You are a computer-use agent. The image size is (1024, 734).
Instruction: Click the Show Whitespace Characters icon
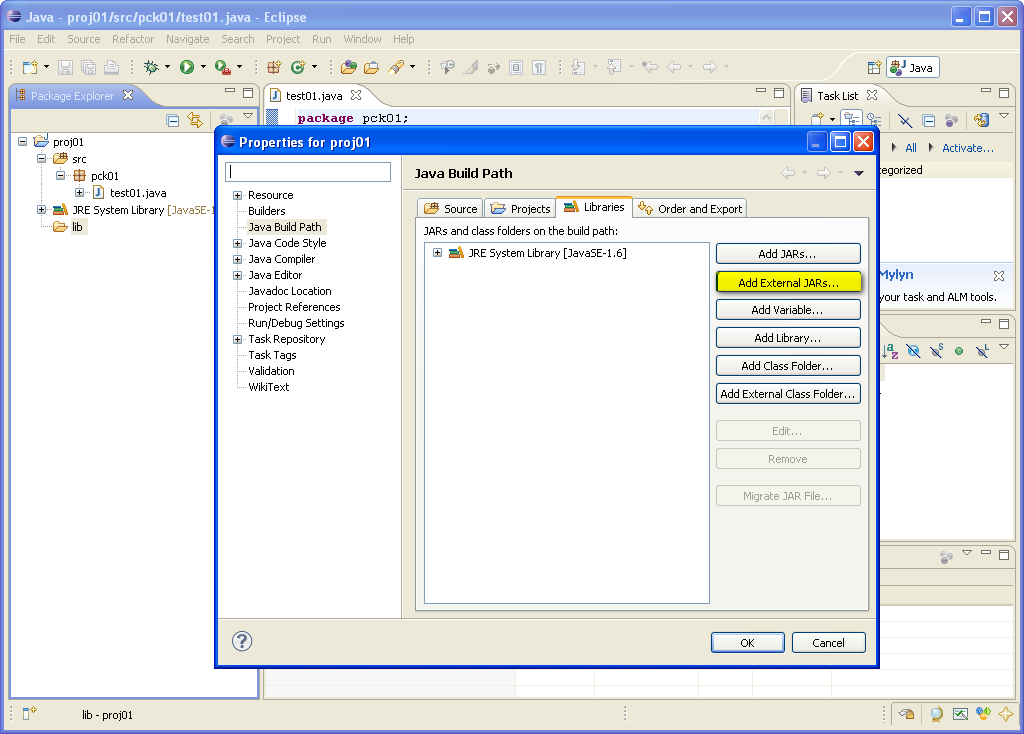click(539, 67)
